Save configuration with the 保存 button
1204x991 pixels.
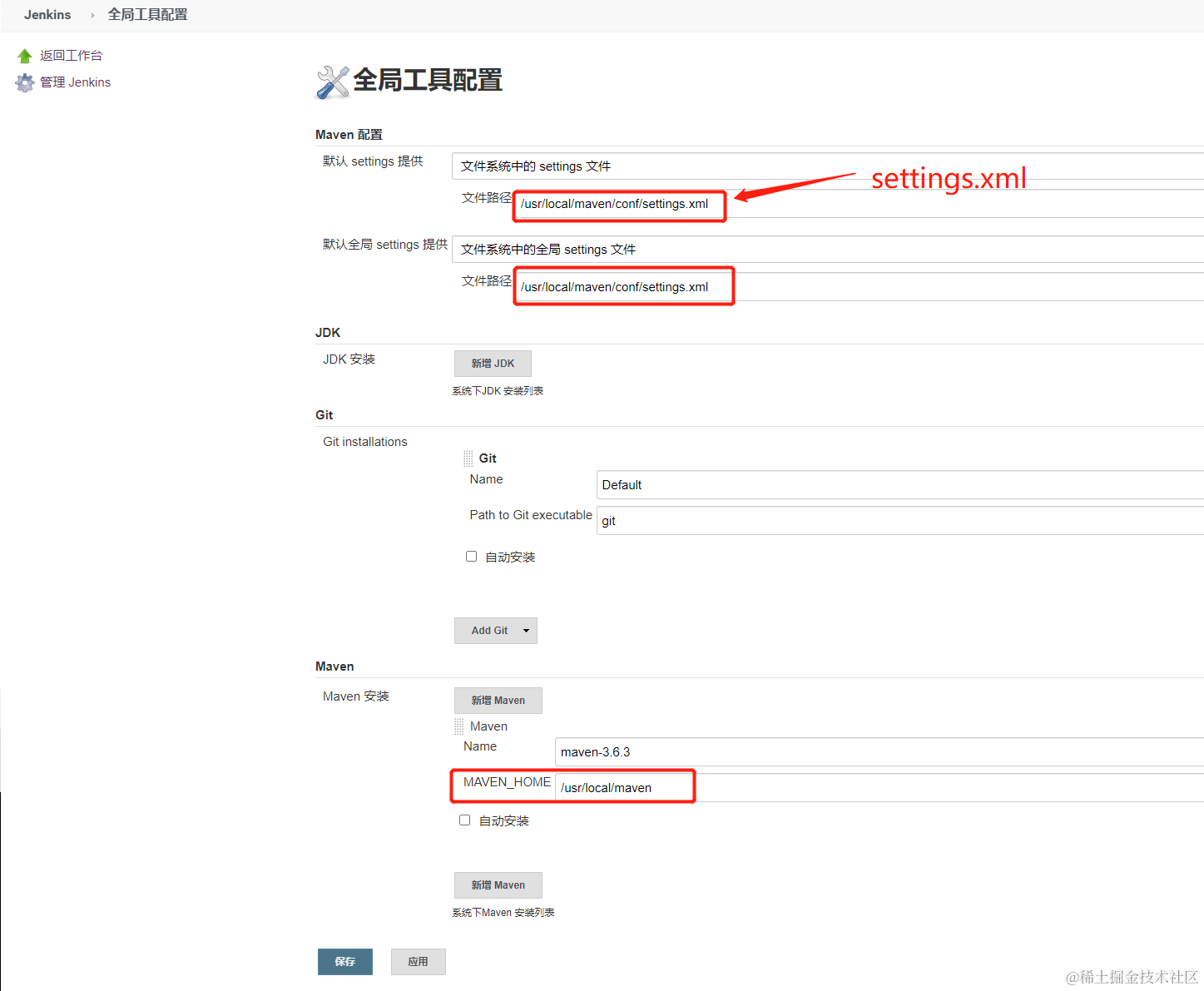(x=345, y=962)
